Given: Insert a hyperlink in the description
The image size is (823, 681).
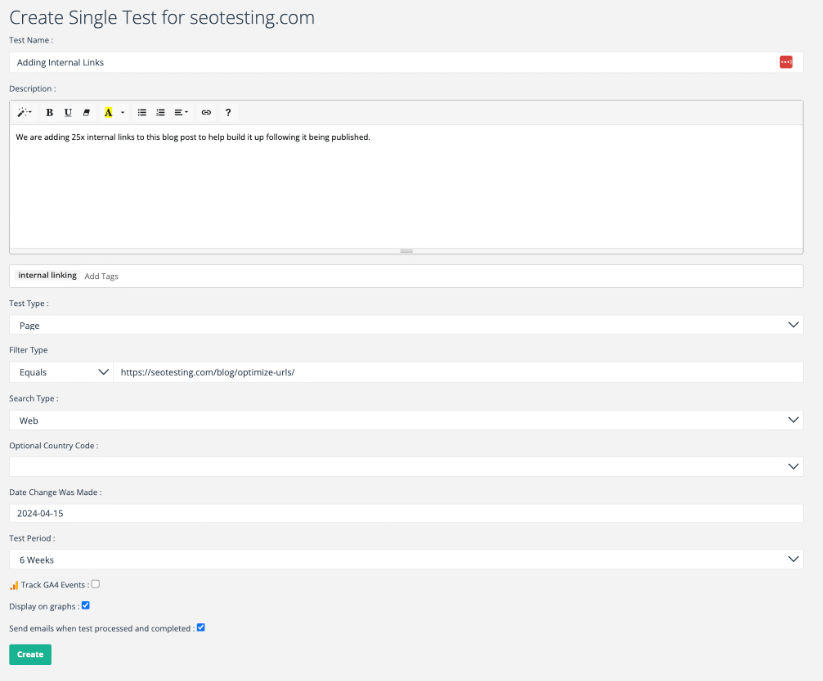Looking at the screenshot, I should (206, 112).
